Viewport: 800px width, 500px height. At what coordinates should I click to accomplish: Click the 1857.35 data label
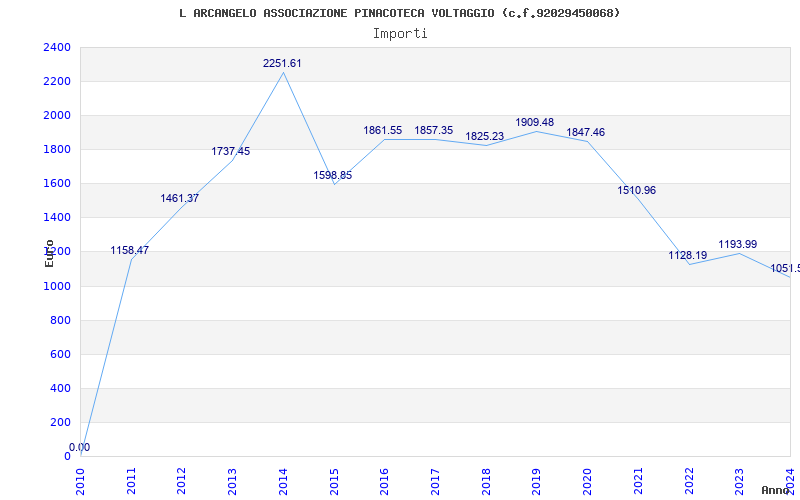coord(434,131)
